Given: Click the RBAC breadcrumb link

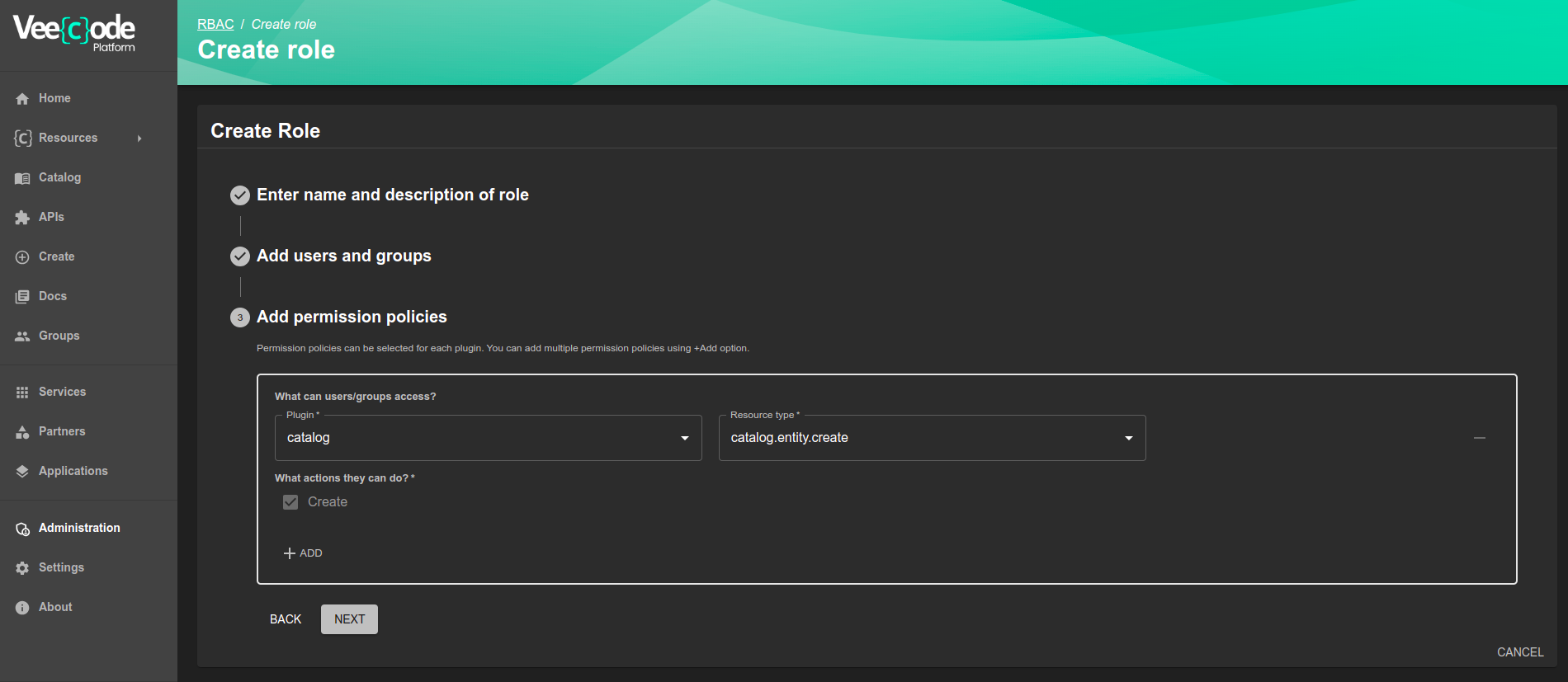Looking at the screenshot, I should (215, 24).
